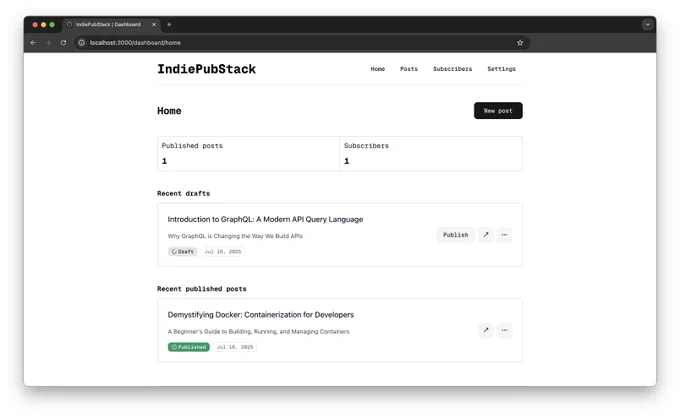Image resolution: width=680 pixels, height=418 pixels.
Task: Click the site info icon in address bar
Action: coord(82,42)
